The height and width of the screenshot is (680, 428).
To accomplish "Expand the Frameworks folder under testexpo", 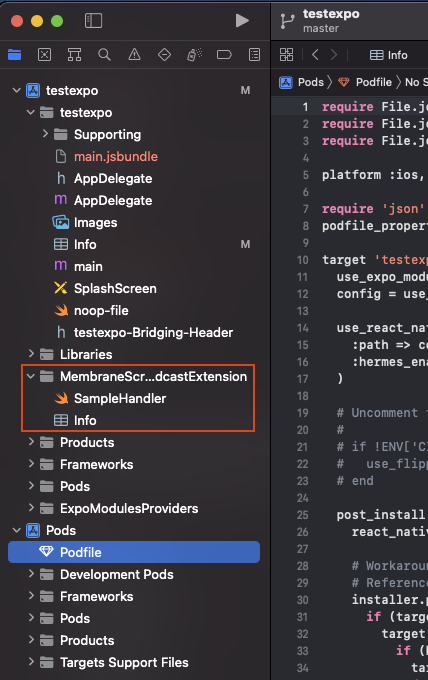I will [31, 464].
